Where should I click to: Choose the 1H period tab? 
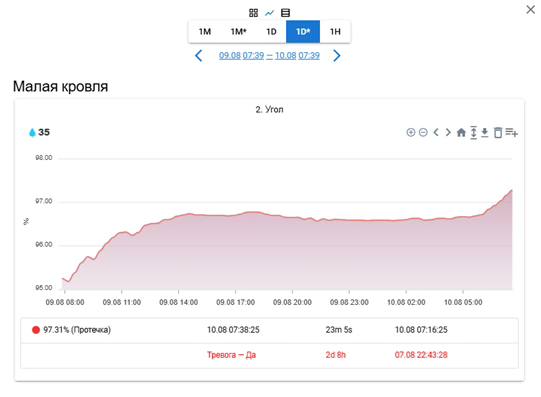[335, 32]
